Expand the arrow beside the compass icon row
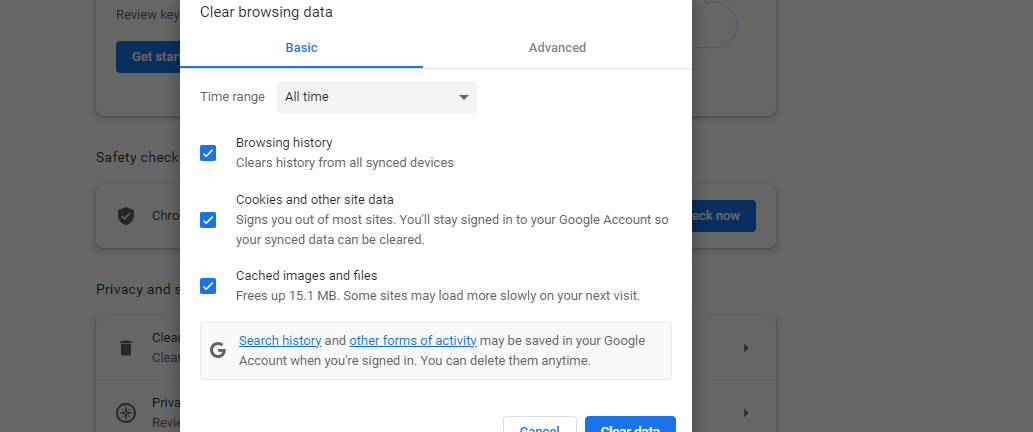Screen dimensions: 1033x432 [745, 412]
